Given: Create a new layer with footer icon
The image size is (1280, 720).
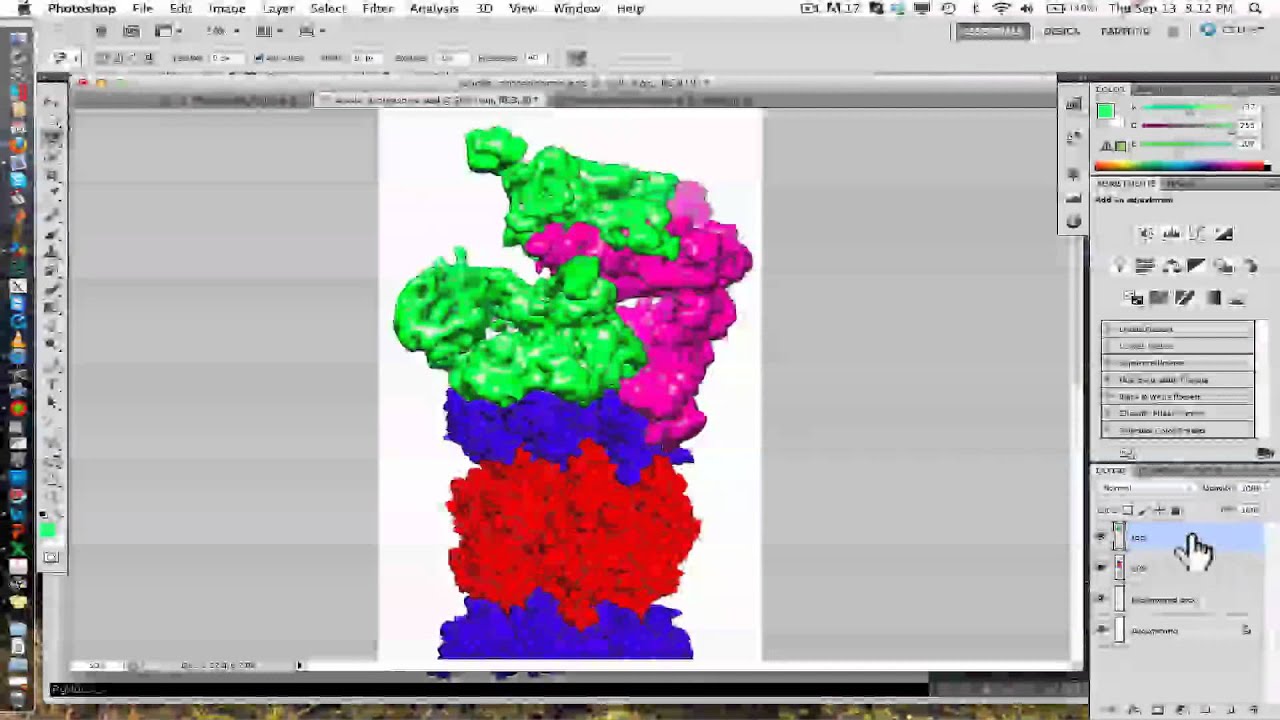Looking at the screenshot, I should click(1231, 709).
